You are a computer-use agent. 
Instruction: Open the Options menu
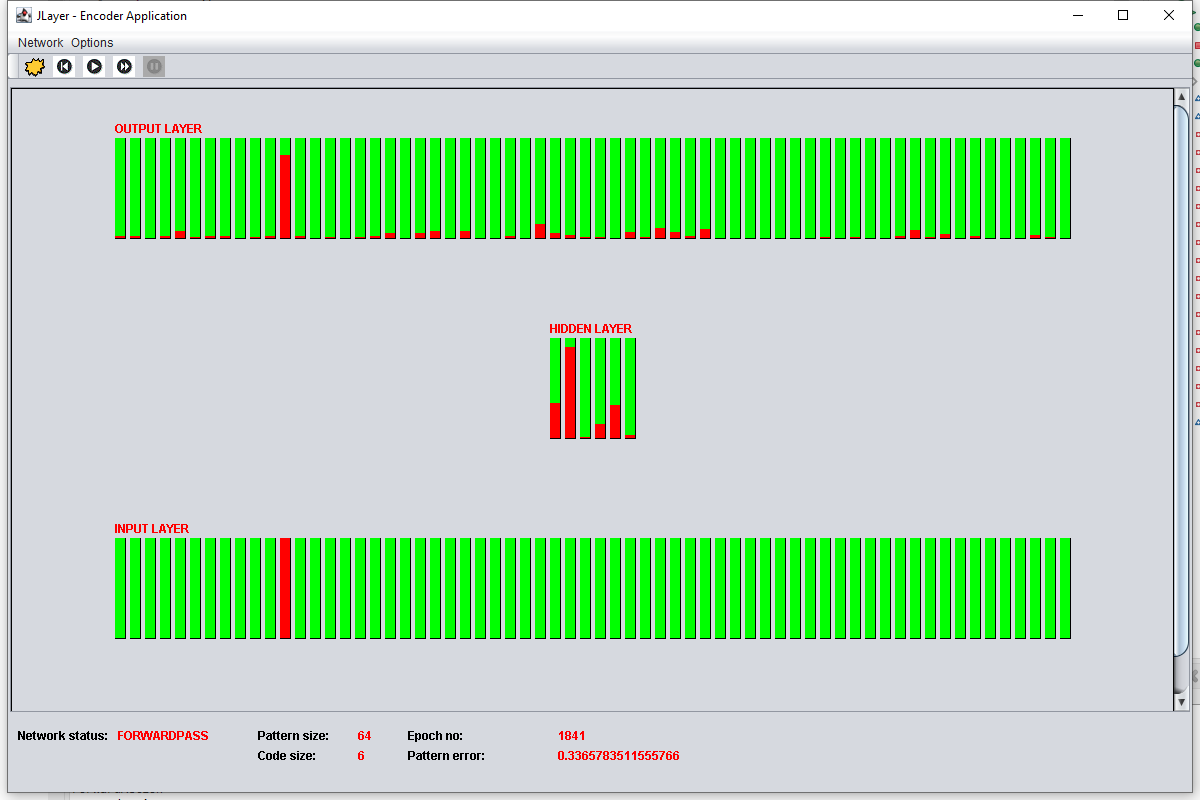click(92, 43)
